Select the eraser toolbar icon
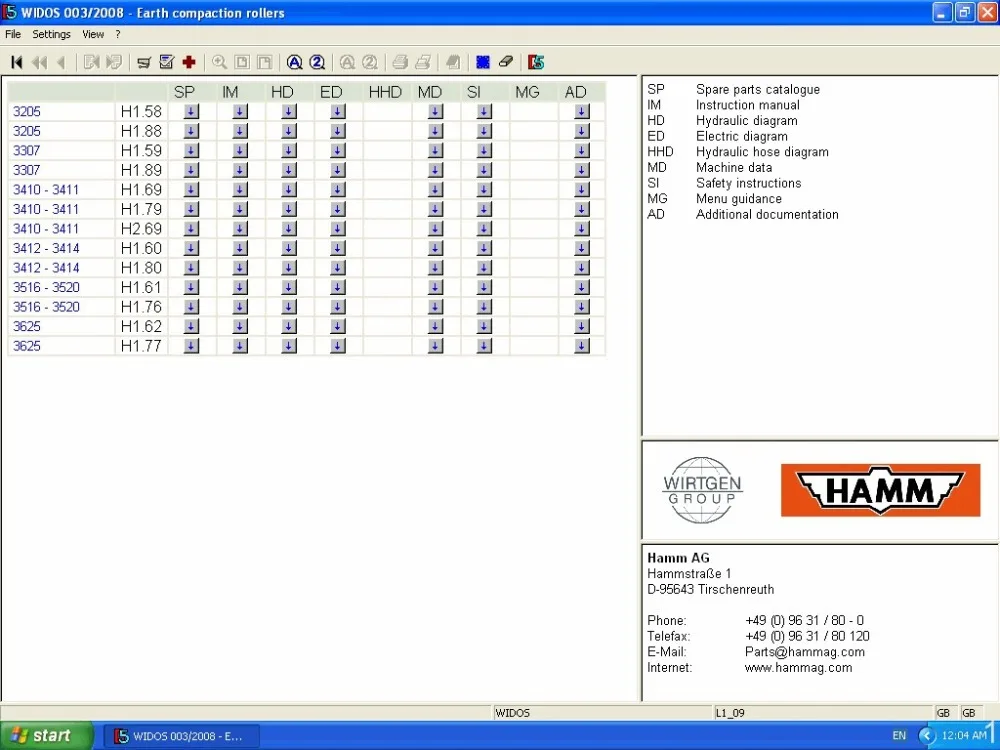1000x750 pixels. (506, 62)
